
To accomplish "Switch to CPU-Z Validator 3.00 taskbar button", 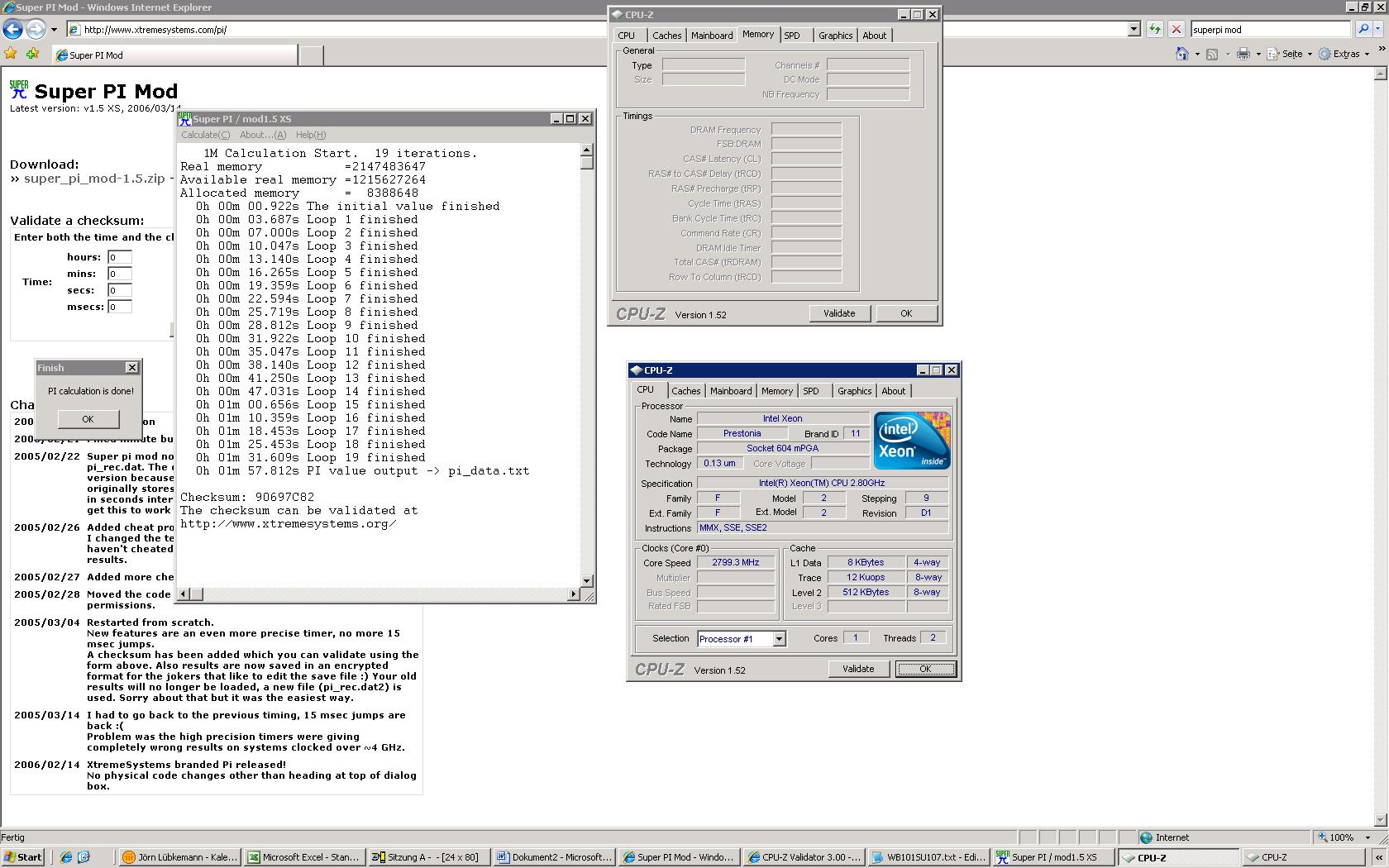I will coord(804,857).
